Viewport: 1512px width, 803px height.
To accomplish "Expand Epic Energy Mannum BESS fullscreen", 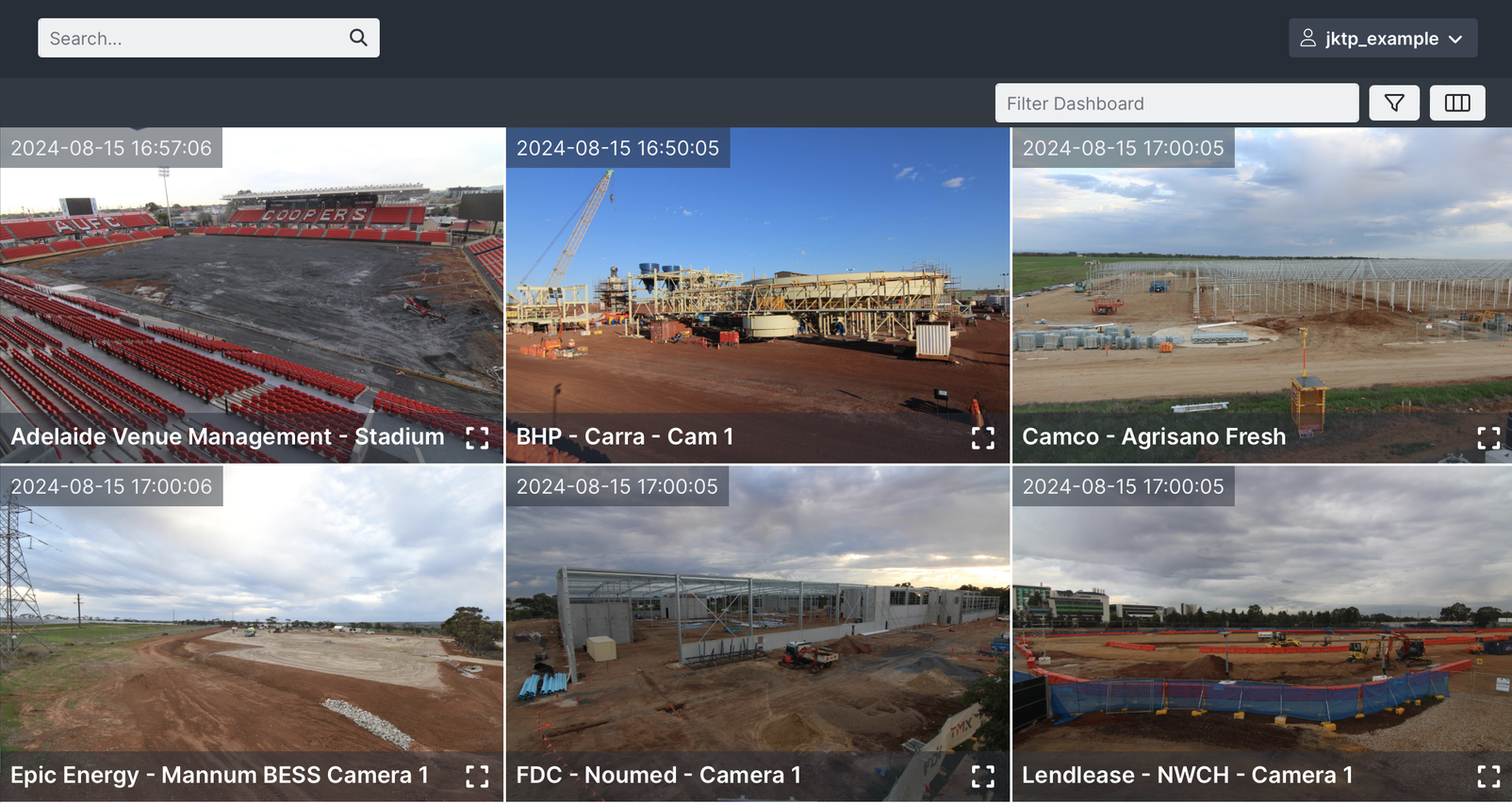I will coord(477,776).
